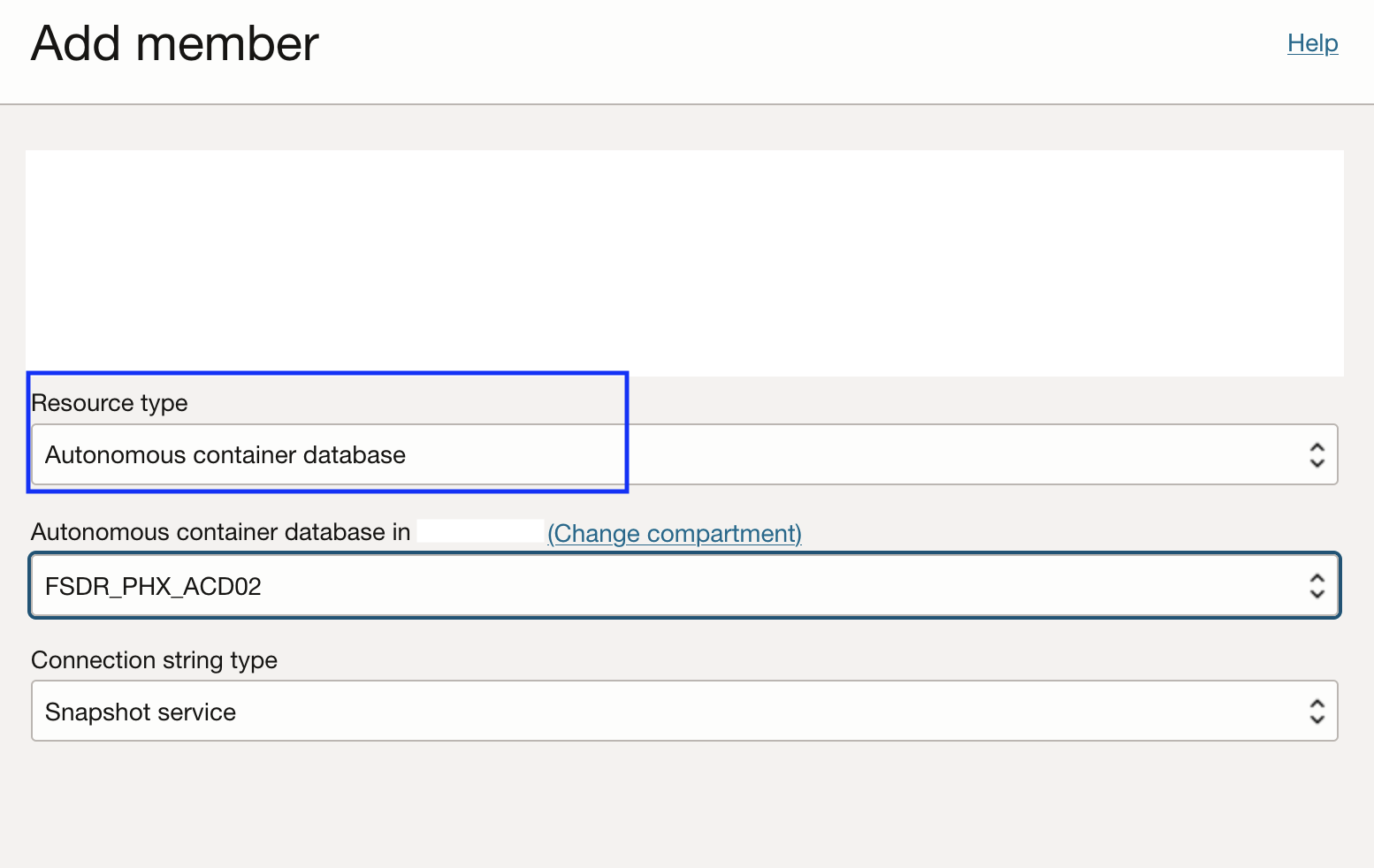
Task: Open the Connection string type dropdown
Action: click(x=683, y=711)
